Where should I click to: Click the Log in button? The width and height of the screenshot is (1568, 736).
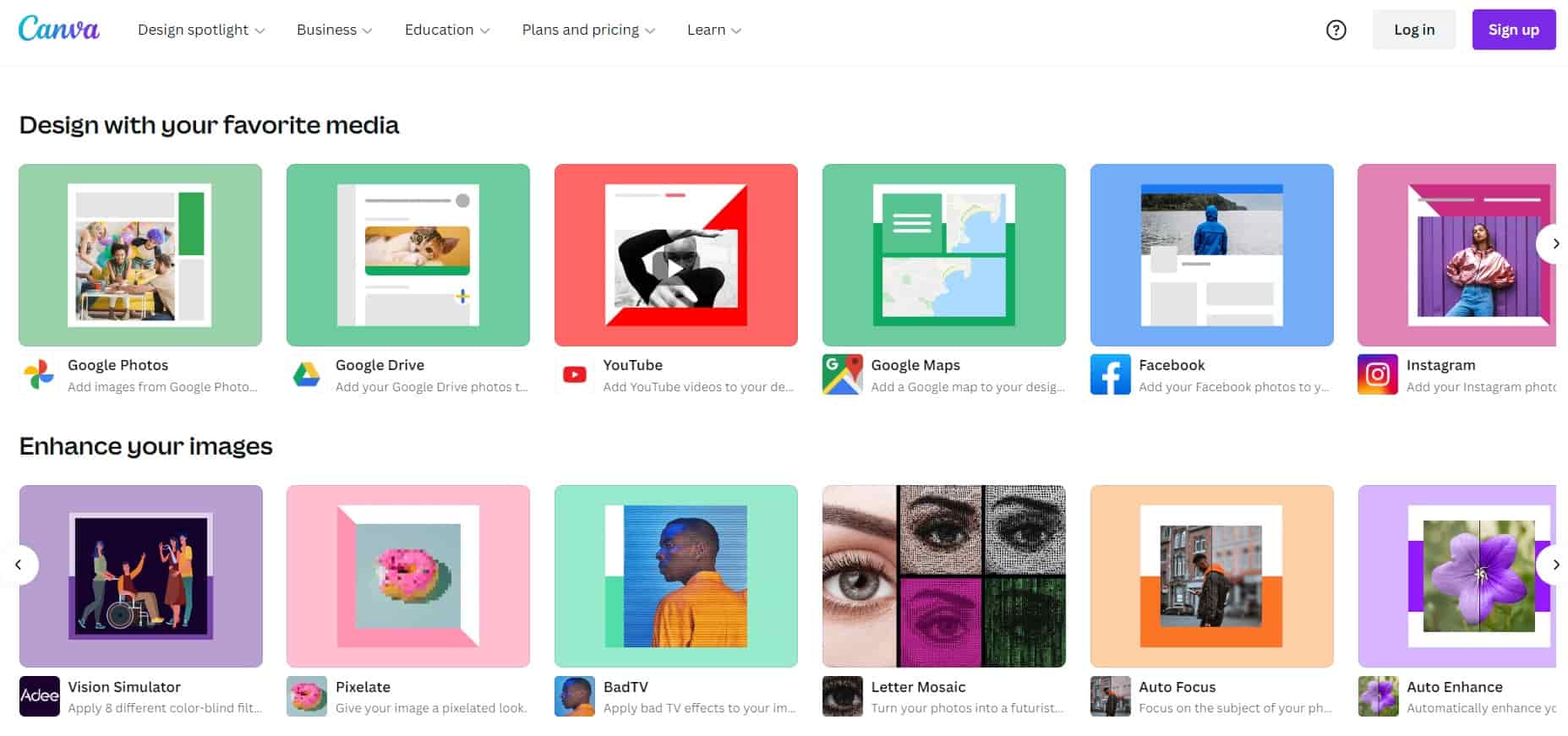pyautogui.click(x=1414, y=30)
